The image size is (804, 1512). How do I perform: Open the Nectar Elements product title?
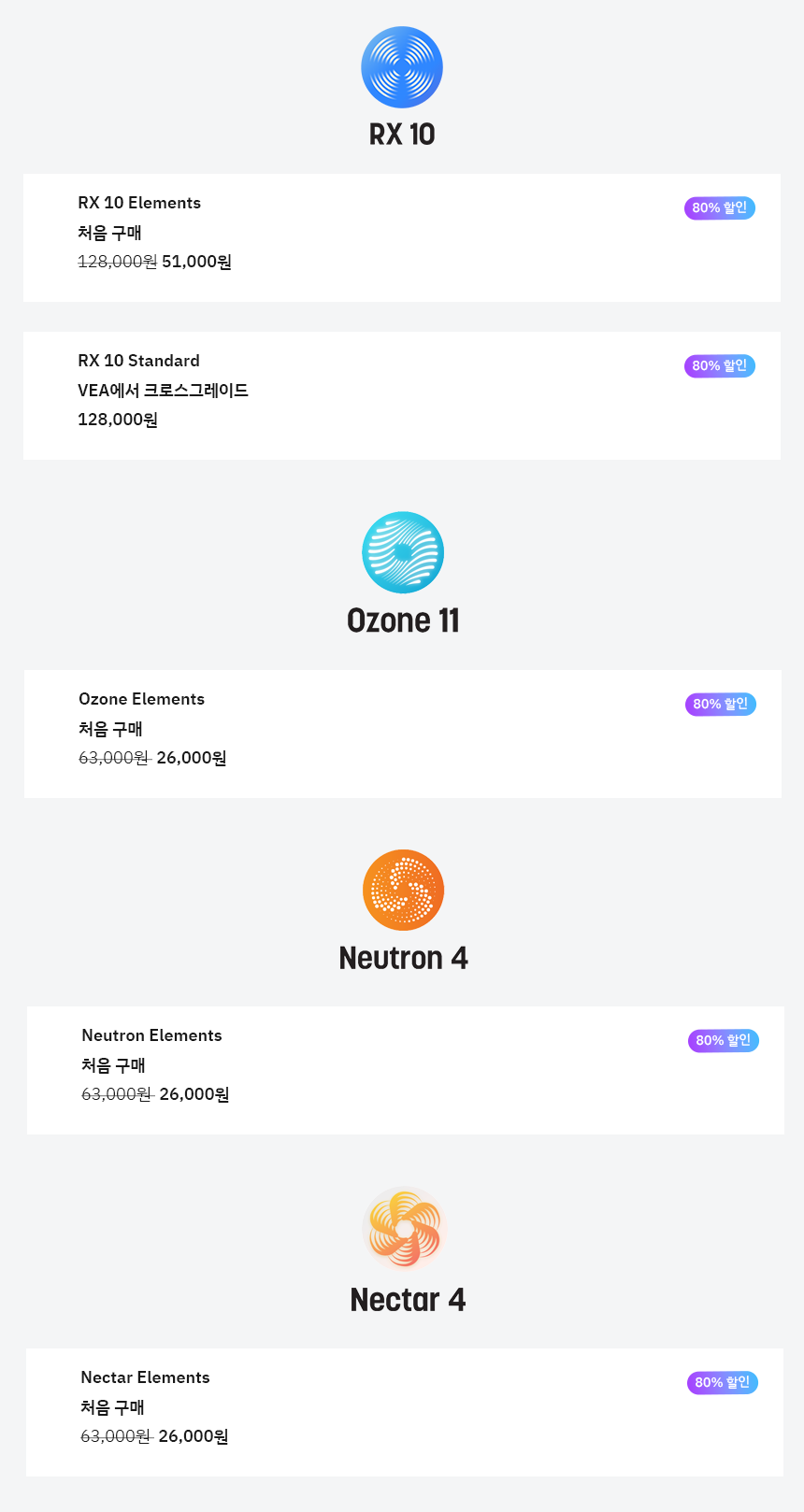145,1377
